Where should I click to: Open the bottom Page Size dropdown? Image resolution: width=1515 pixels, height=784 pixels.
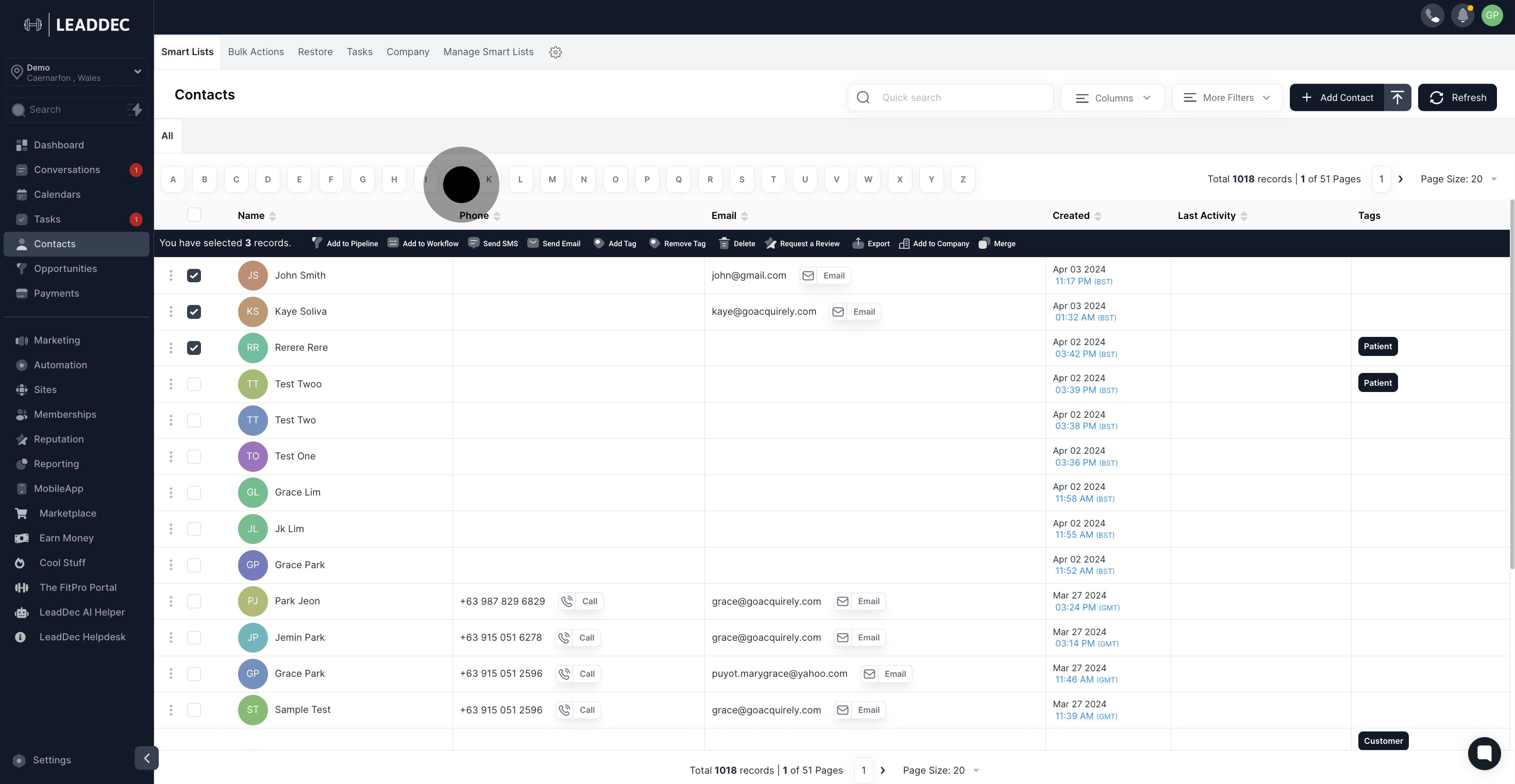[x=941, y=770]
